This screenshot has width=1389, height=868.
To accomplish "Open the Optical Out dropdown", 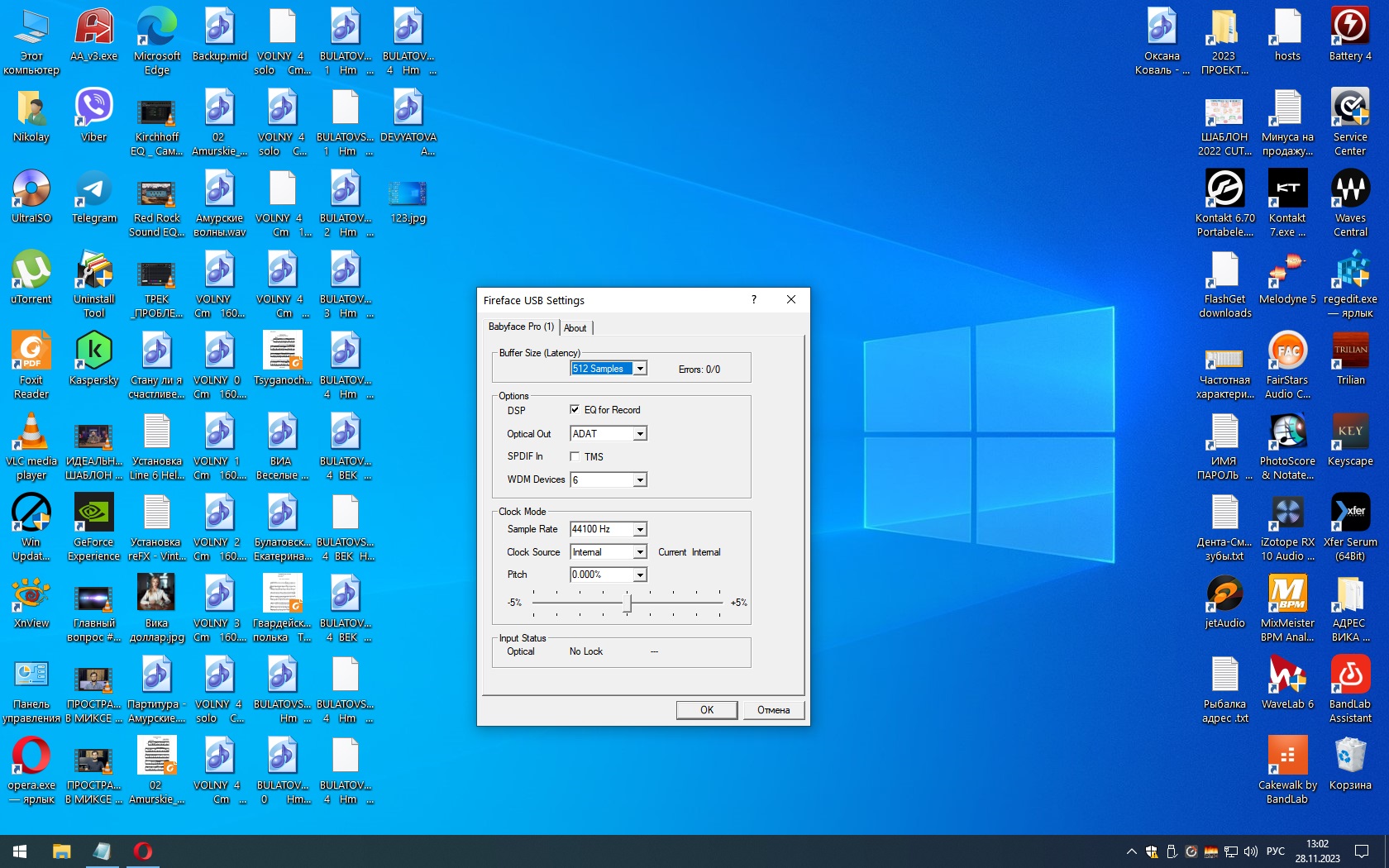I will 640,434.
